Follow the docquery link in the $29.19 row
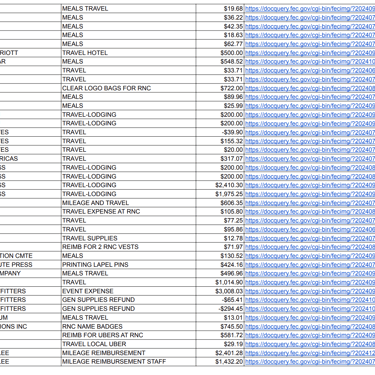This screenshot has width=375, height=375. 310,344
